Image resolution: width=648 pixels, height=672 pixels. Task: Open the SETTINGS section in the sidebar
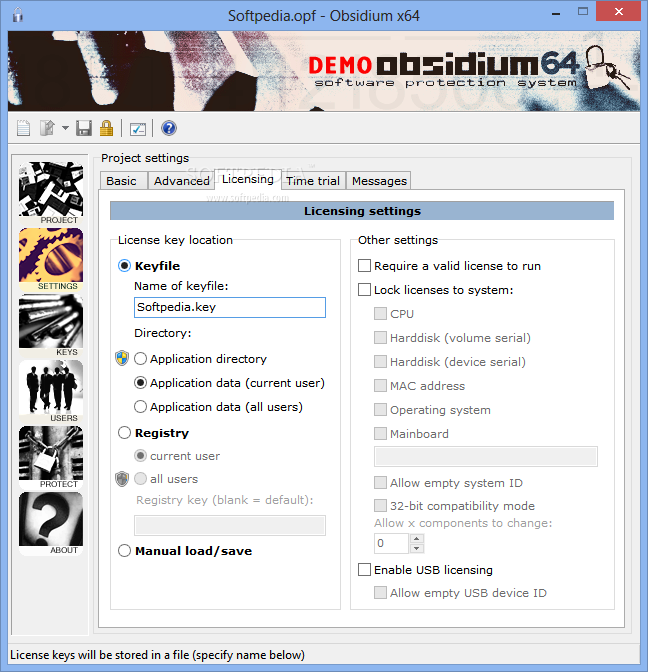[x=51, y=259]
